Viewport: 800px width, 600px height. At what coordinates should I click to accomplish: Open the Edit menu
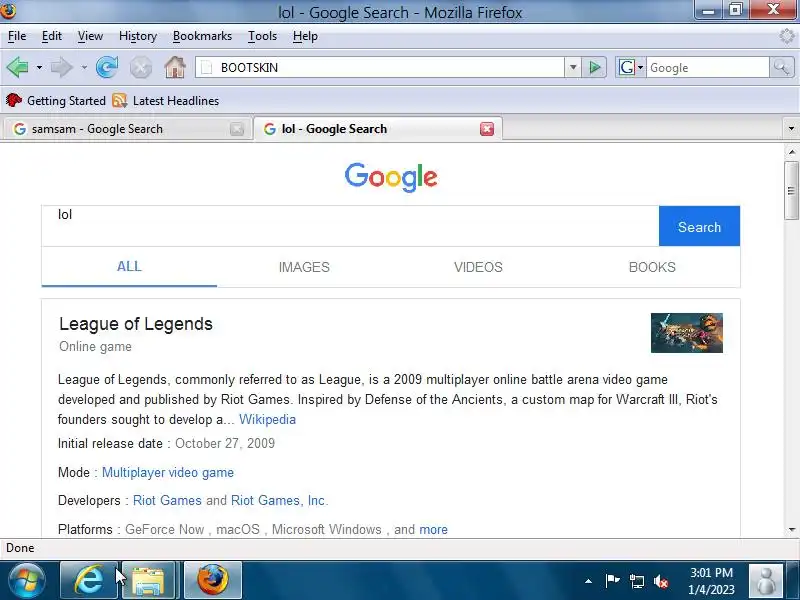[52, 36]
